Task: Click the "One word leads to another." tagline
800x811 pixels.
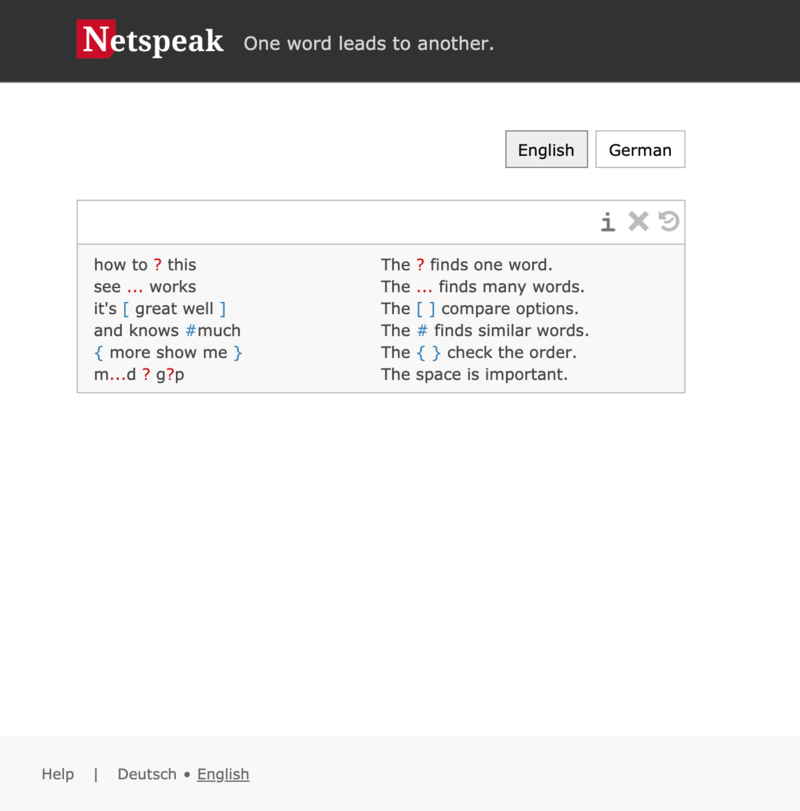Action: pos(369,44)
